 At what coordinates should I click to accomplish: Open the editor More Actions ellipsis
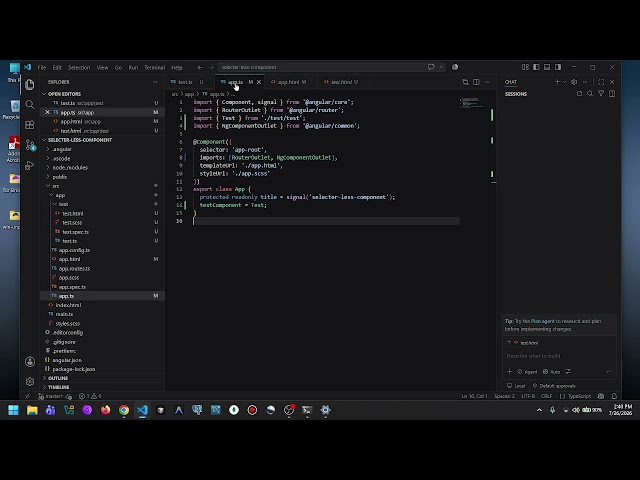(487, 82)
